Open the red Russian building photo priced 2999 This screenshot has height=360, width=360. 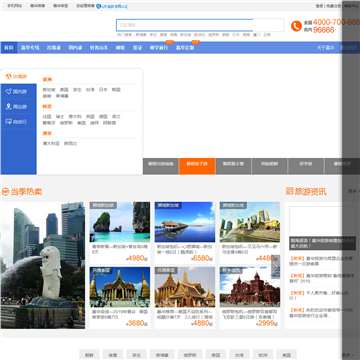point(250,287)
